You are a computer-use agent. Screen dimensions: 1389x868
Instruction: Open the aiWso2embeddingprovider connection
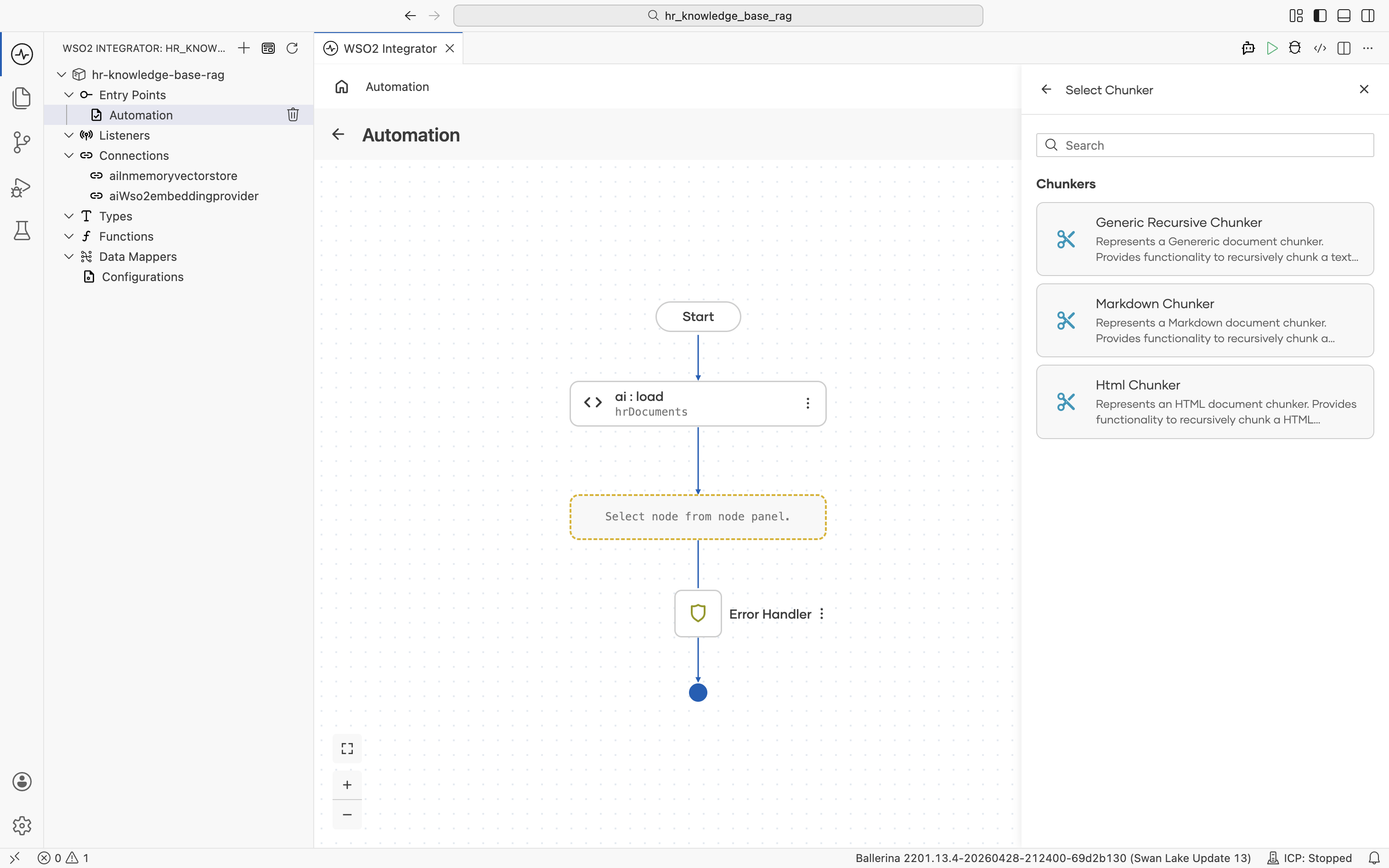[x=179, y=196]
